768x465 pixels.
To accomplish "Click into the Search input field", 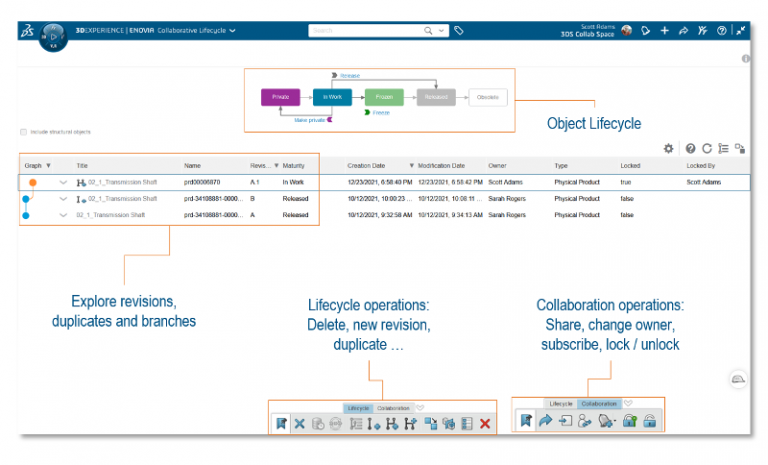I will pos(366,31).
